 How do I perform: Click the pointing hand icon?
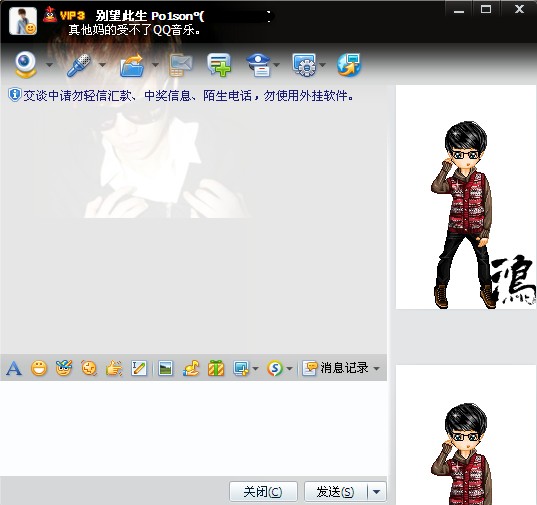[x=114, y=368]
